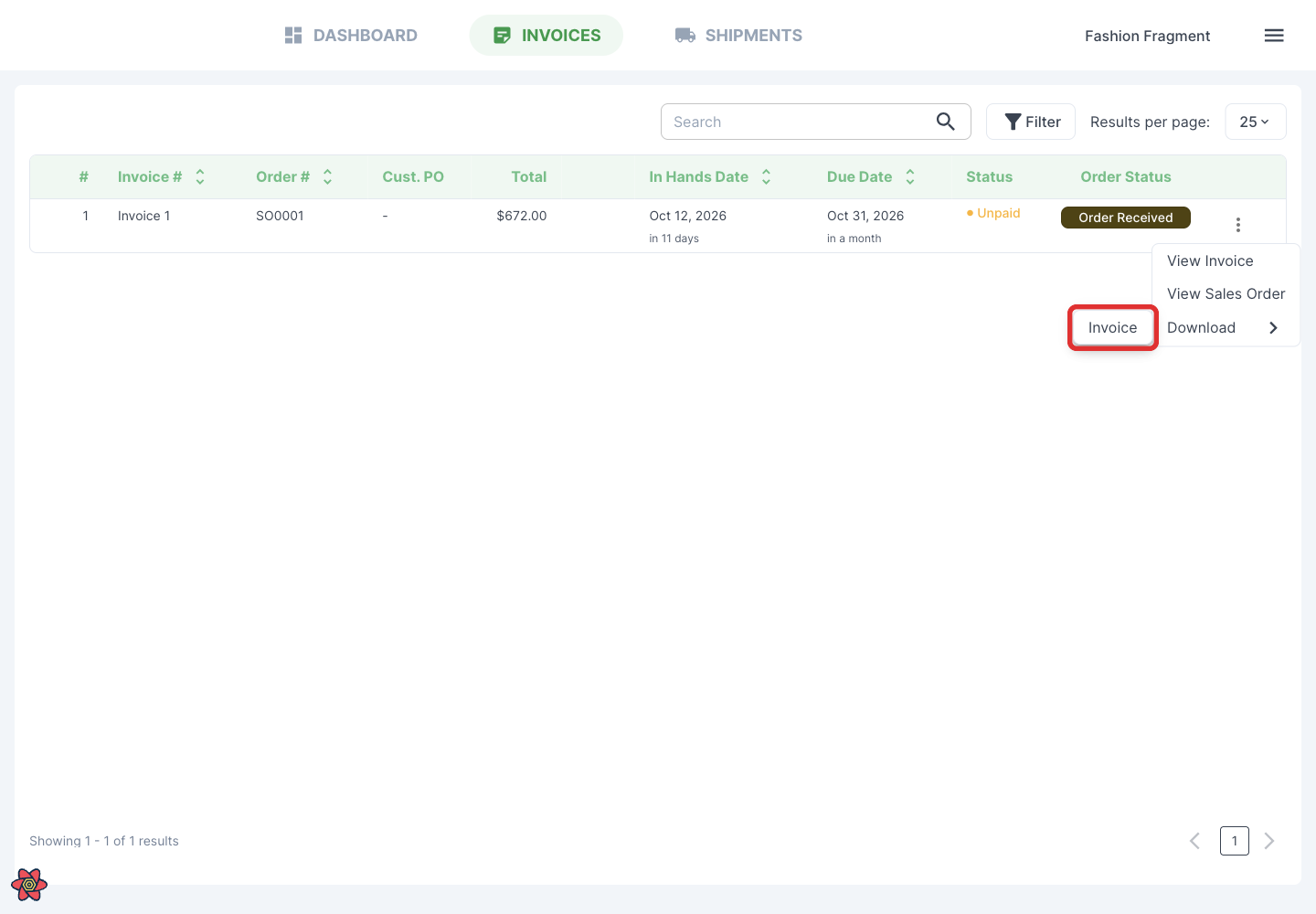Click the Cust. PO column header

click(413, 177)
